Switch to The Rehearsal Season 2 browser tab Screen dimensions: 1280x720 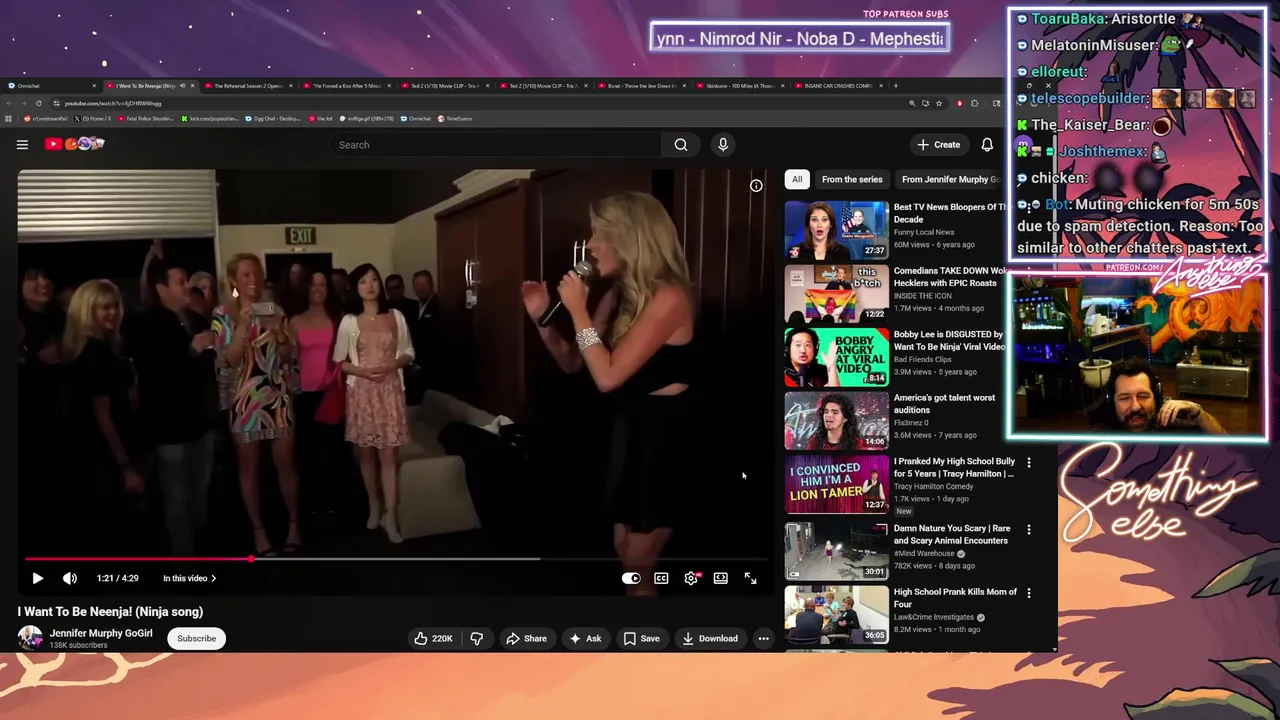[x=248, y=86]
